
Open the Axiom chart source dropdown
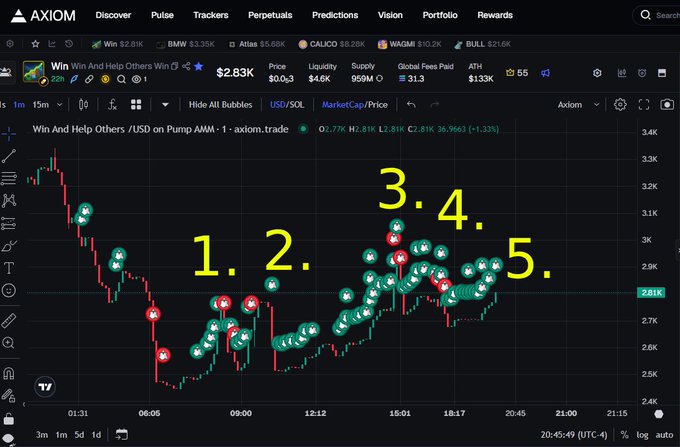pyautogui.click(x=578, y=104)
